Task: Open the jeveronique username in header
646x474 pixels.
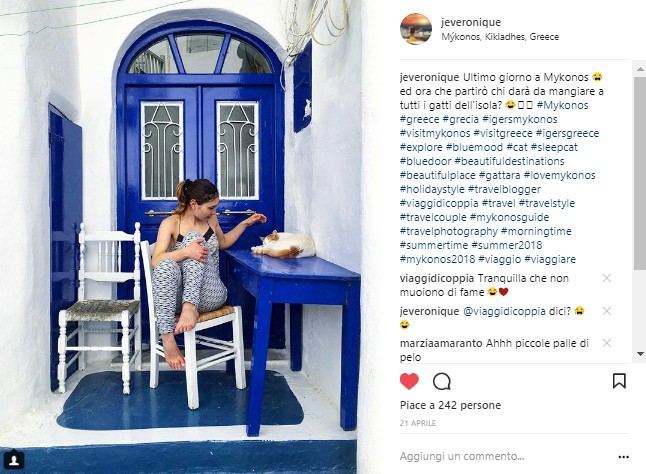Action: 471,22
